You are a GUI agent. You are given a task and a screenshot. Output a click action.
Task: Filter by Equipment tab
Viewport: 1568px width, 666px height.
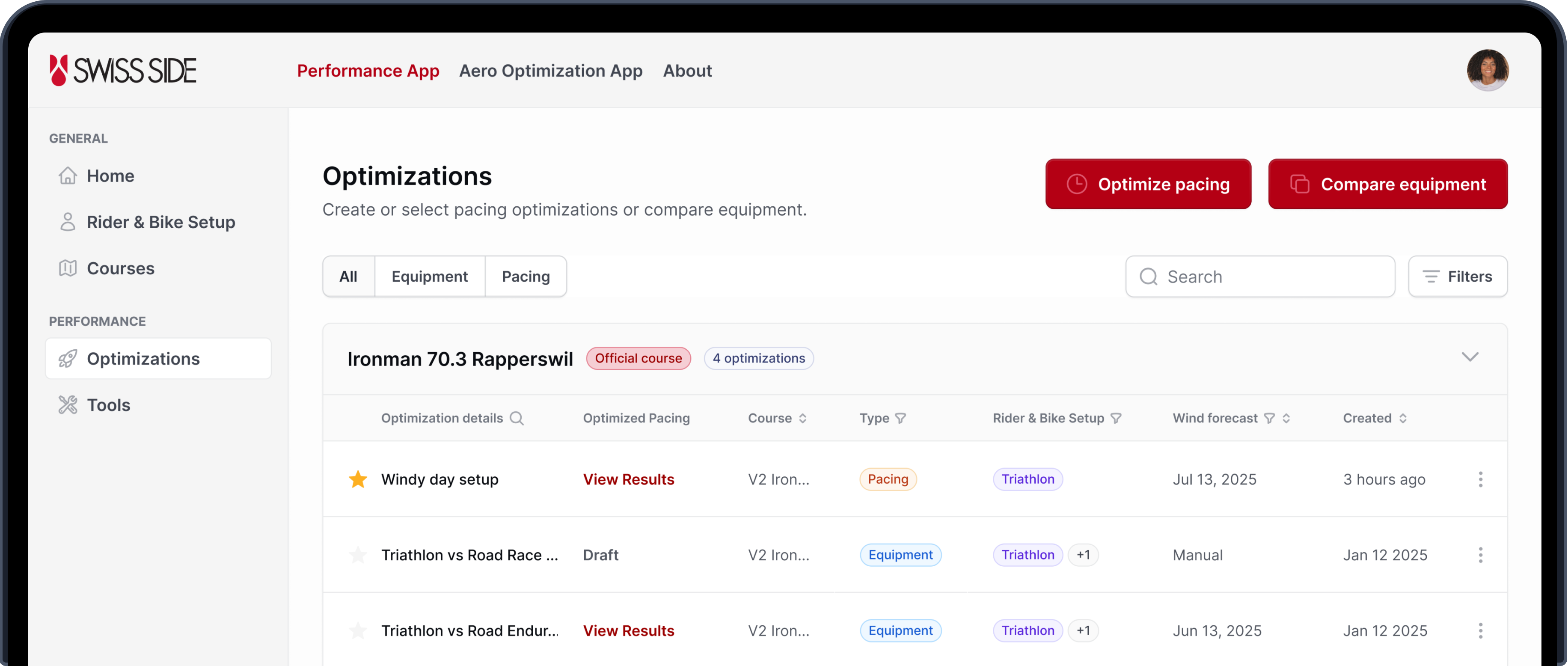coord(430,277)
